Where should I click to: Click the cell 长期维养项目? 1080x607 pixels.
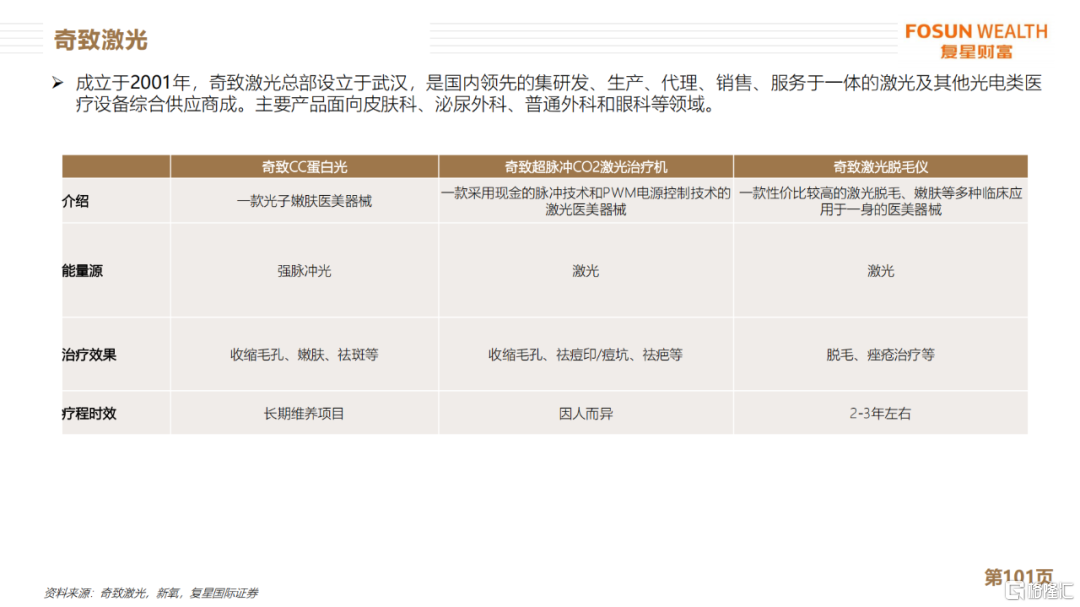pos(304,413)
